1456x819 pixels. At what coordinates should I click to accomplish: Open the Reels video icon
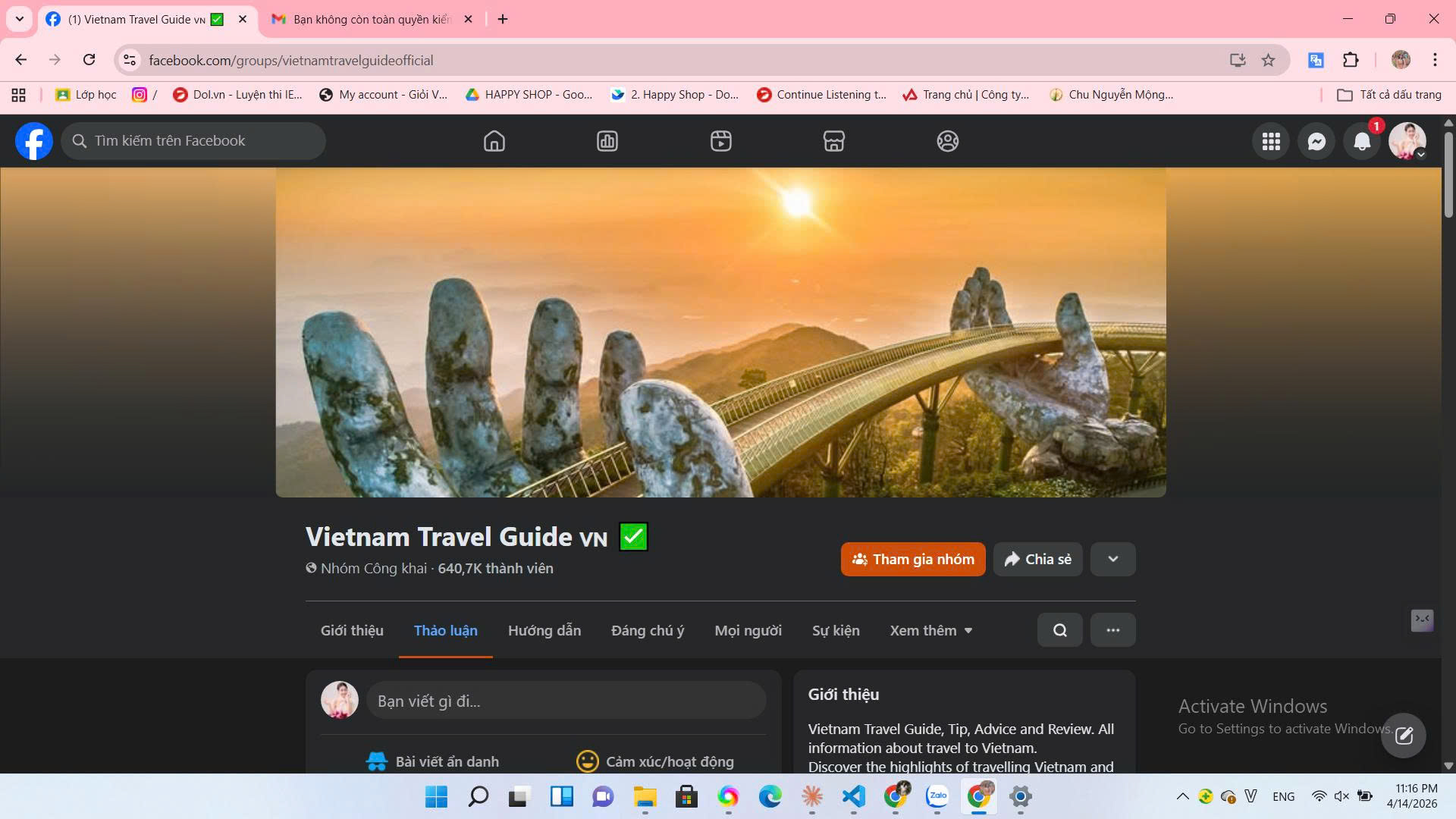point(721,141)
